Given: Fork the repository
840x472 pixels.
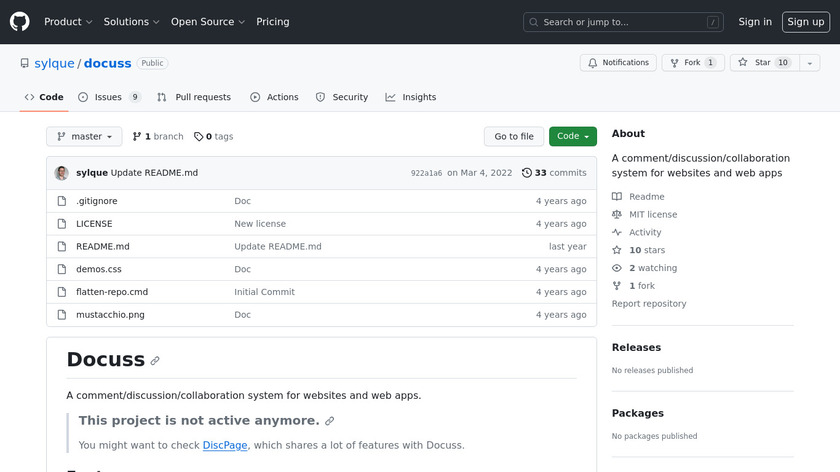Looking at the screenshot, I should pyautogui.click(x=692, y=63).
